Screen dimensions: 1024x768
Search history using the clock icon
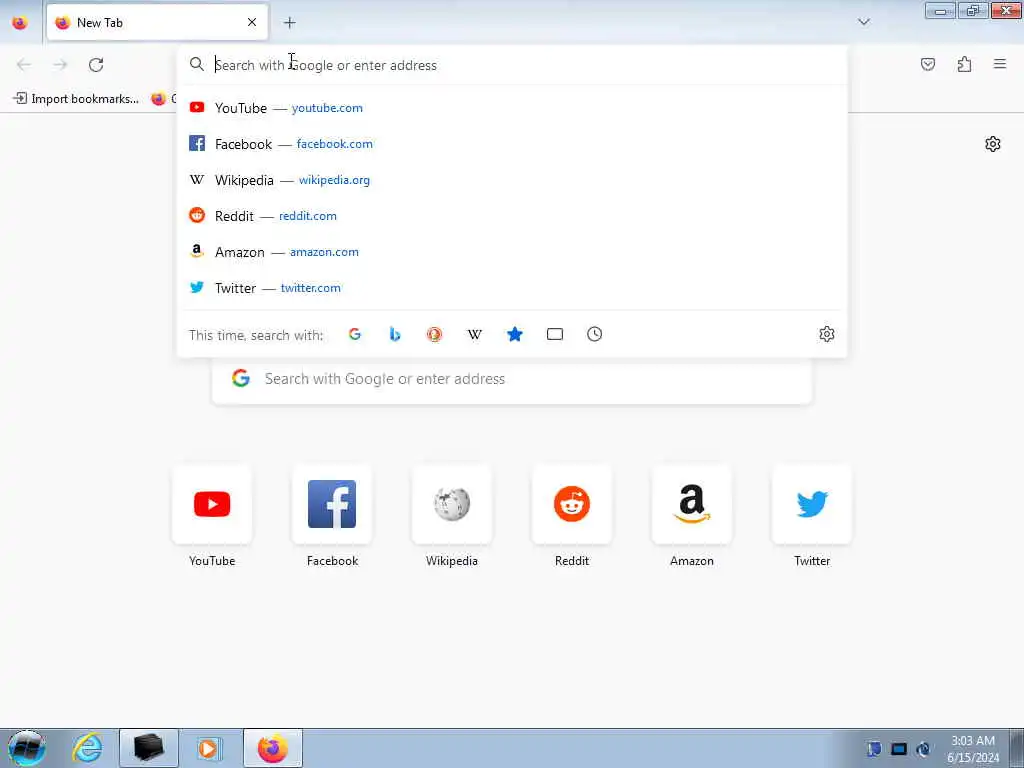tap(594, 334)
